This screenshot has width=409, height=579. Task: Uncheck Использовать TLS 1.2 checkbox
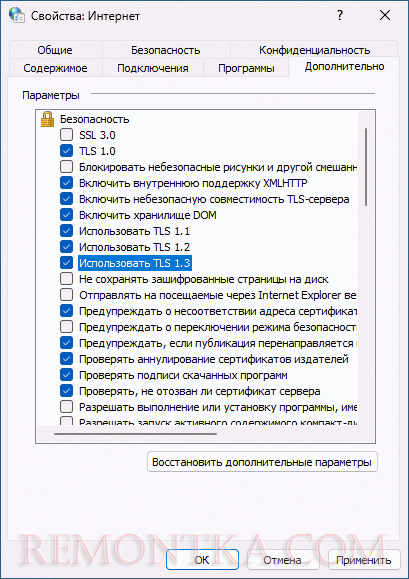tap(66, 247)
